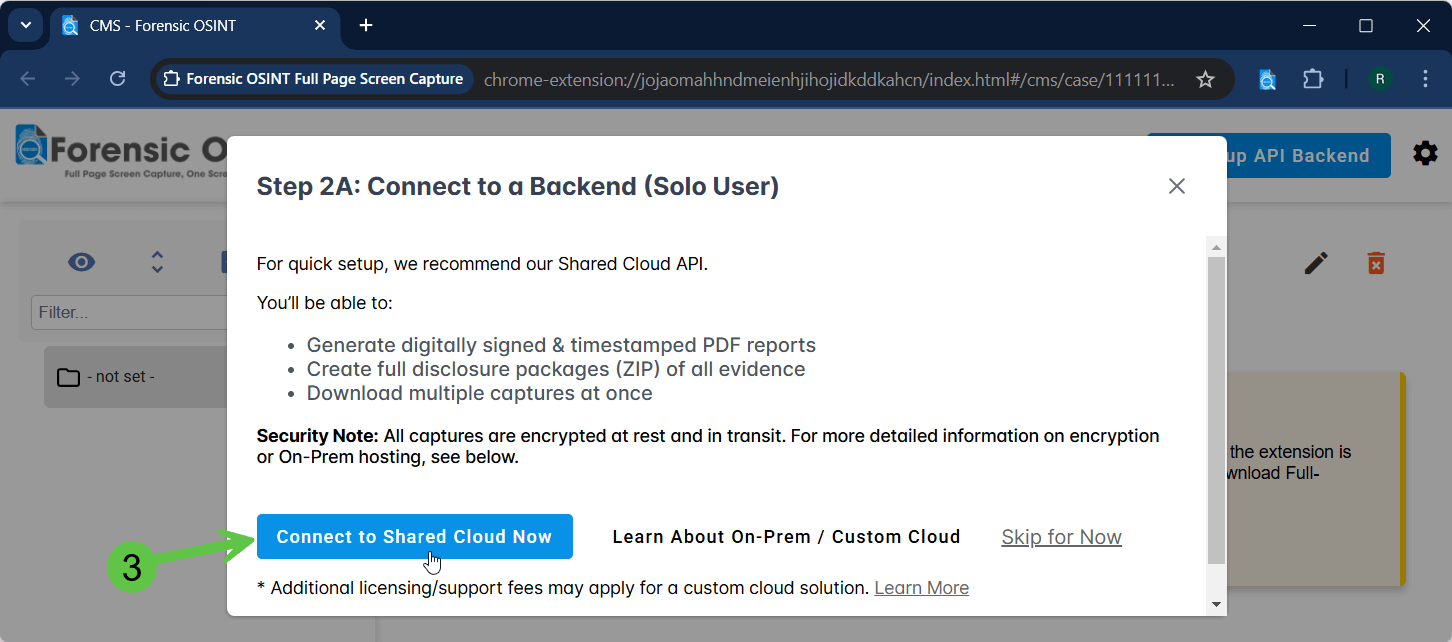Open the Chrome extensions puzzle icon
This screenshot has height=642, width=1452.
coord(1313,79)
